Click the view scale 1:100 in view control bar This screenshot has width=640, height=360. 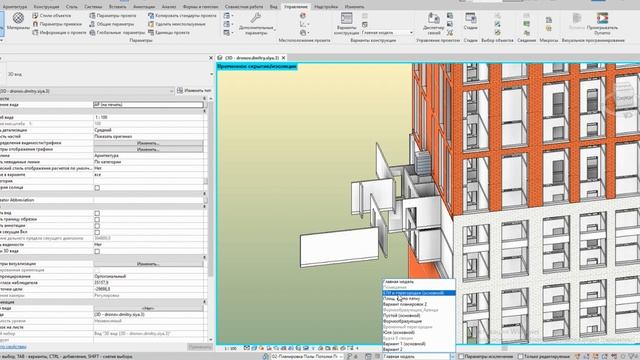(x=231, y=348)
